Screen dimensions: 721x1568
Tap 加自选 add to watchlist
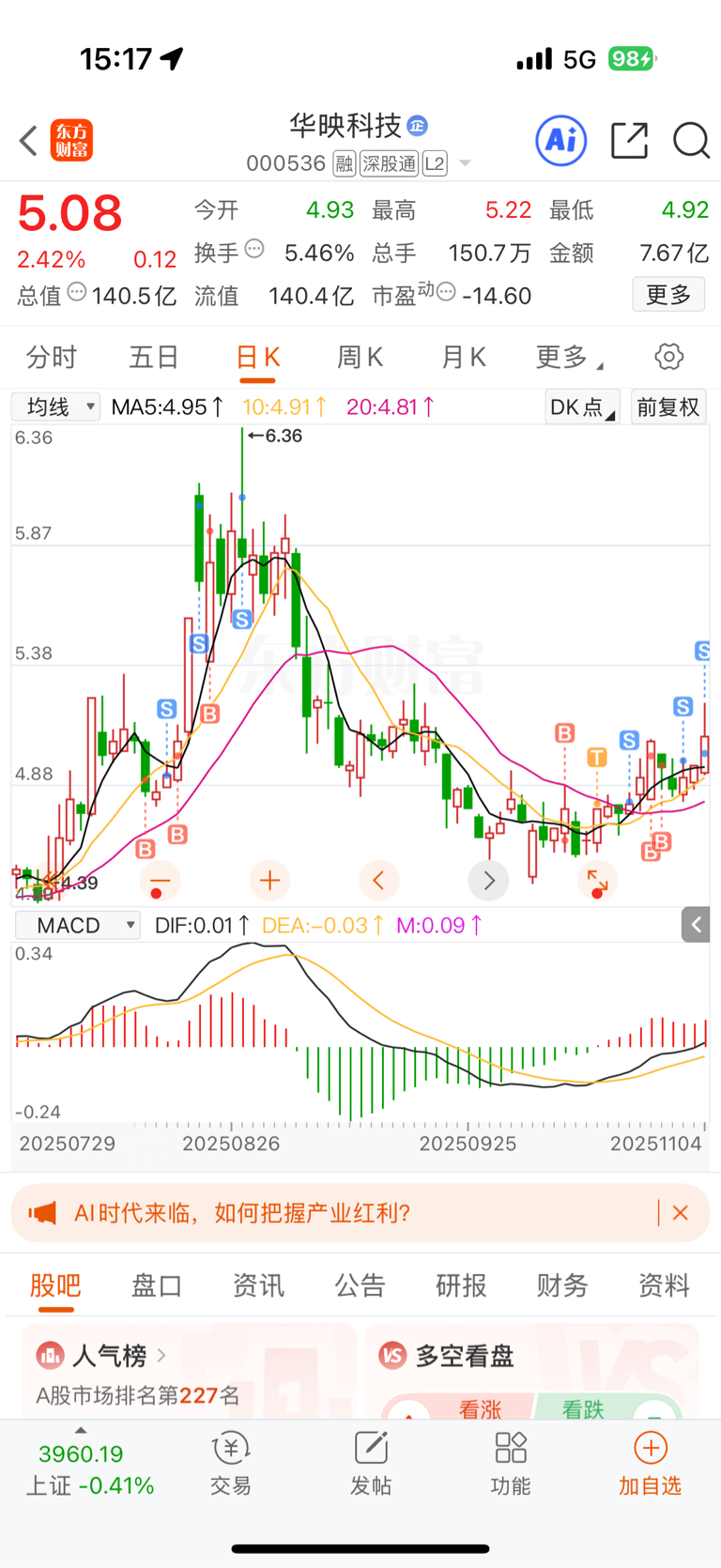coord(650,1464)
